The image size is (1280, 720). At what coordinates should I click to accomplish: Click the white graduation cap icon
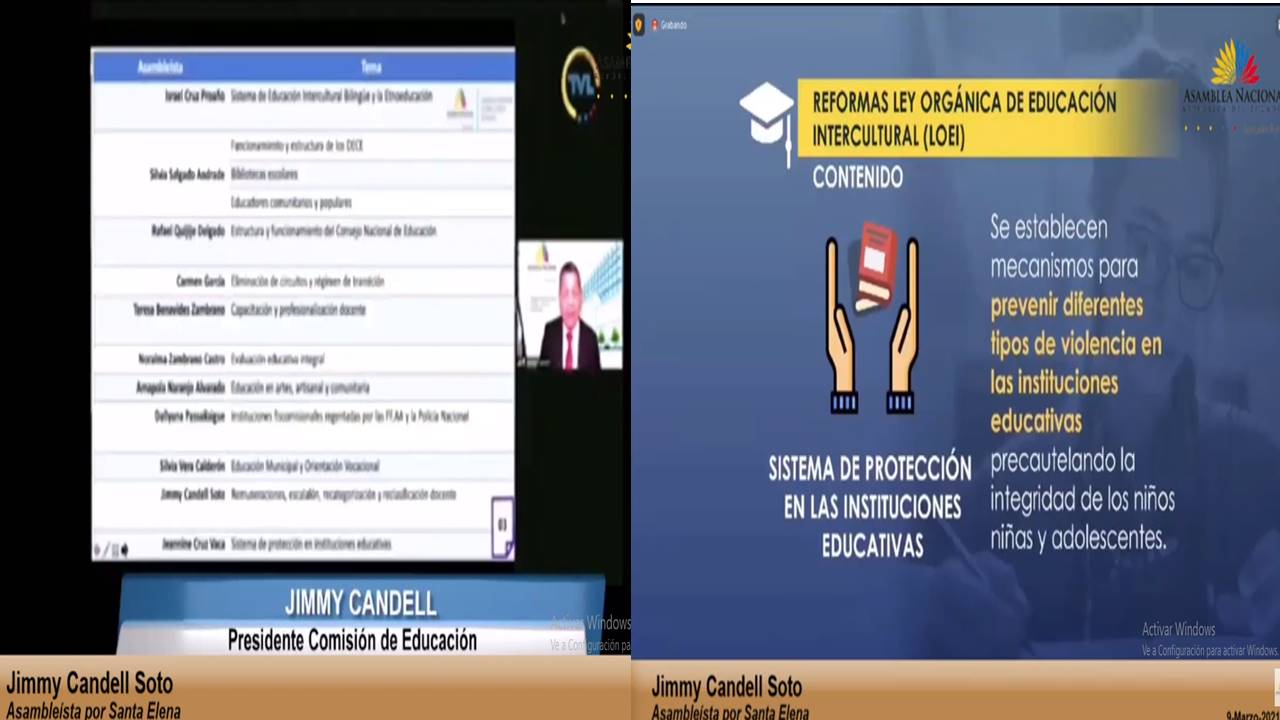click(x=767, y=116)
